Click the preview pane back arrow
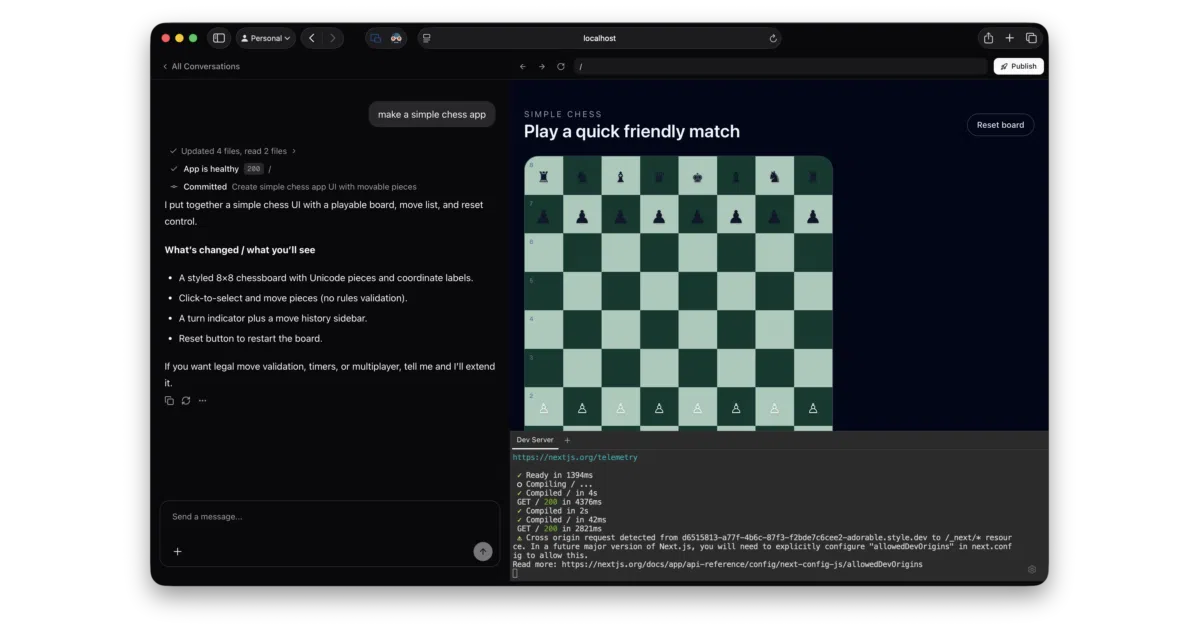The height and width of the screenshot is (630, 1200). point(522,66)
